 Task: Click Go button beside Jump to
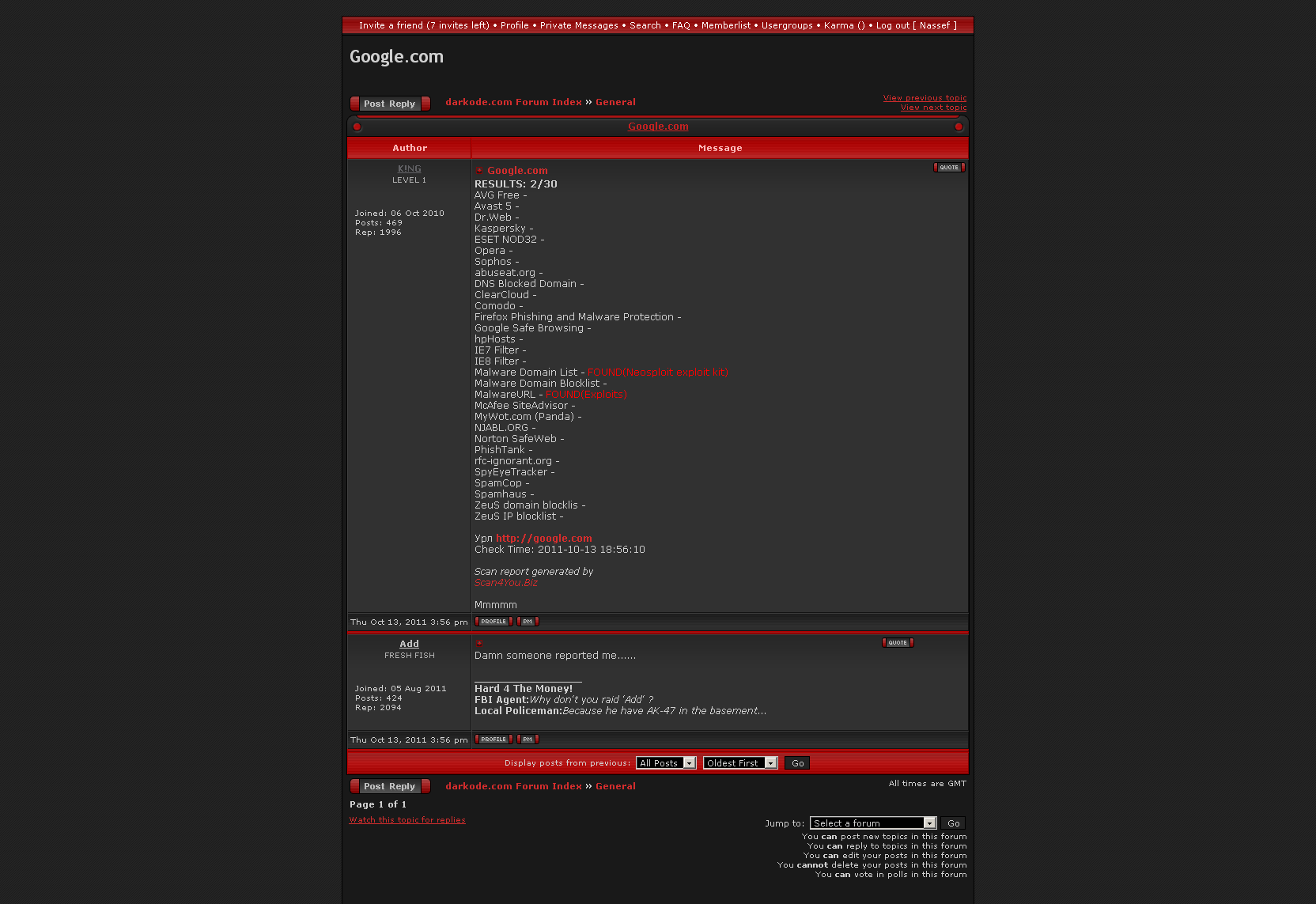(x=954, y=823)
